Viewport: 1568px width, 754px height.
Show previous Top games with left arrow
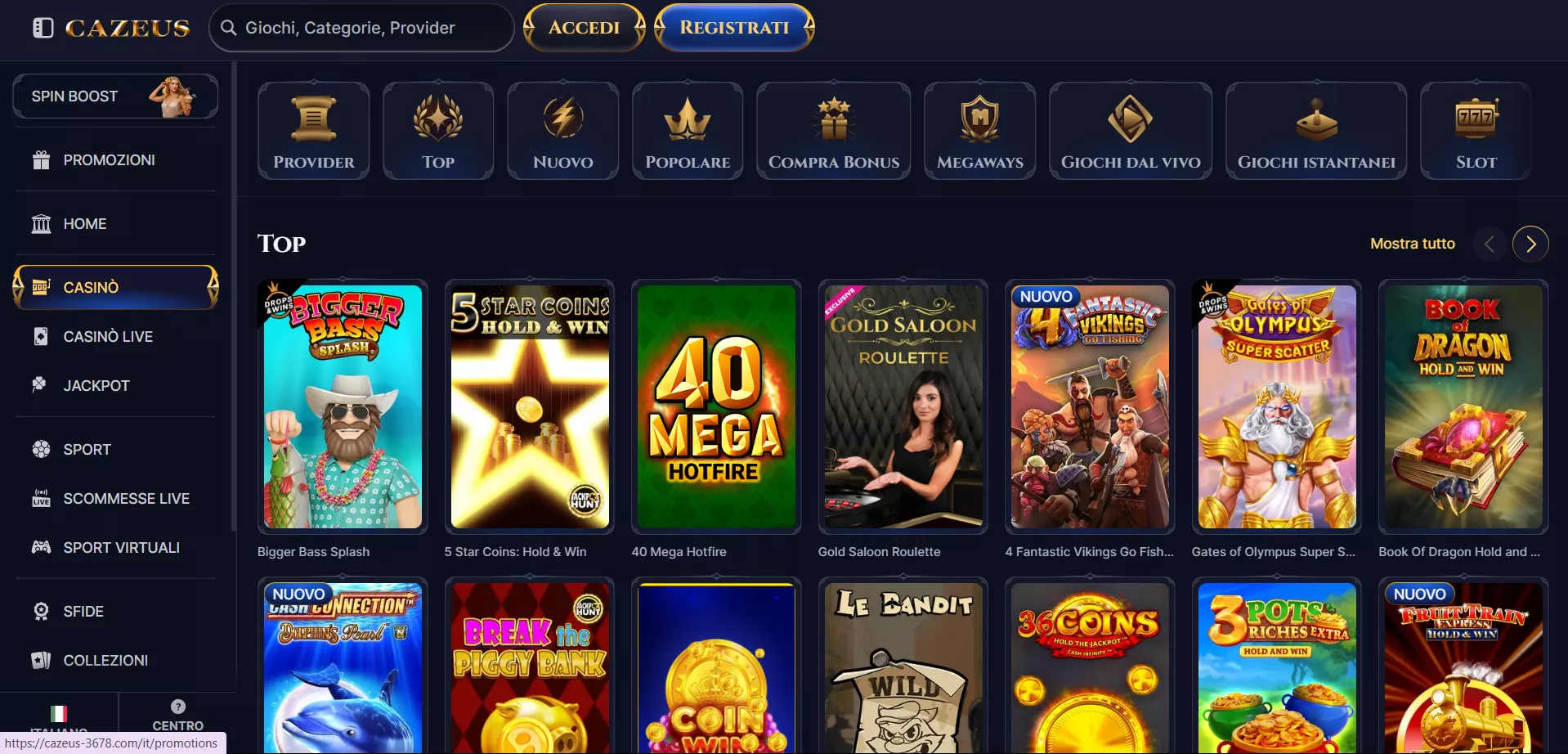click(1490, 244)
